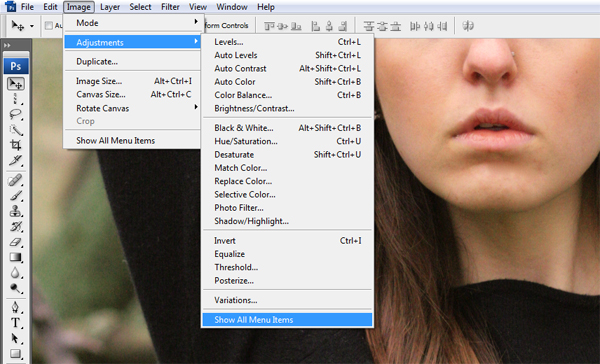Image resolution: width=600 pixels, height=364 pixels.
Task: Choose Color Balance...
Action: [x=287, y=95]
